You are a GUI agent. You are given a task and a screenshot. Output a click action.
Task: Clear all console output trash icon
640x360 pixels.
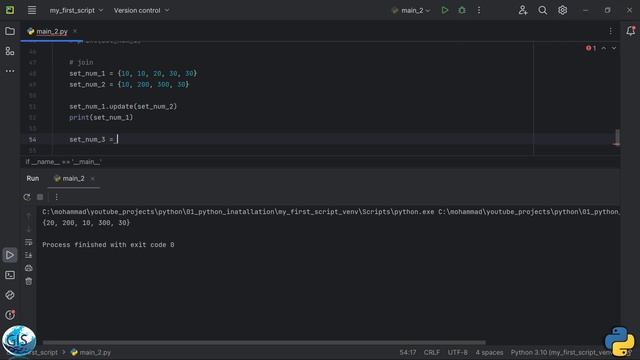point(29,281)
